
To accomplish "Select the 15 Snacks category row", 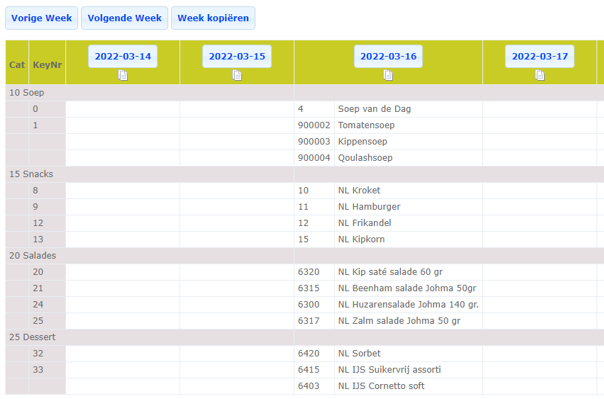I will tap(305, 174).
